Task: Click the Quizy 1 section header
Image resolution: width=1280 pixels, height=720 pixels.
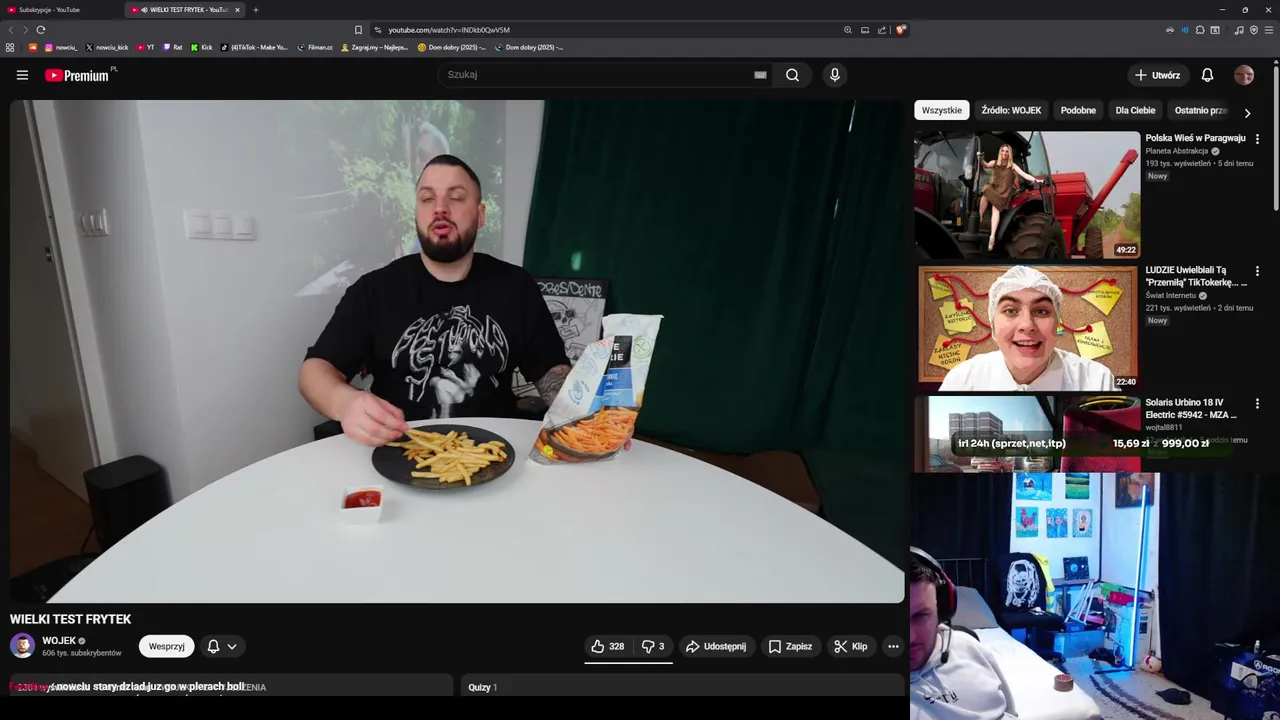Action: (482, 687)
